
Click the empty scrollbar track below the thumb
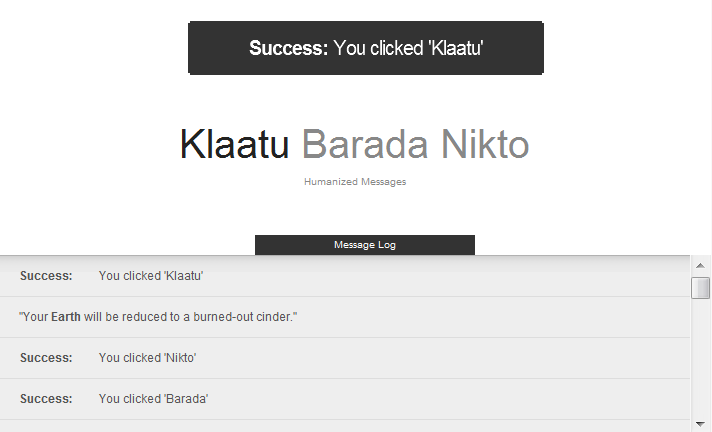tap(701, 360)
